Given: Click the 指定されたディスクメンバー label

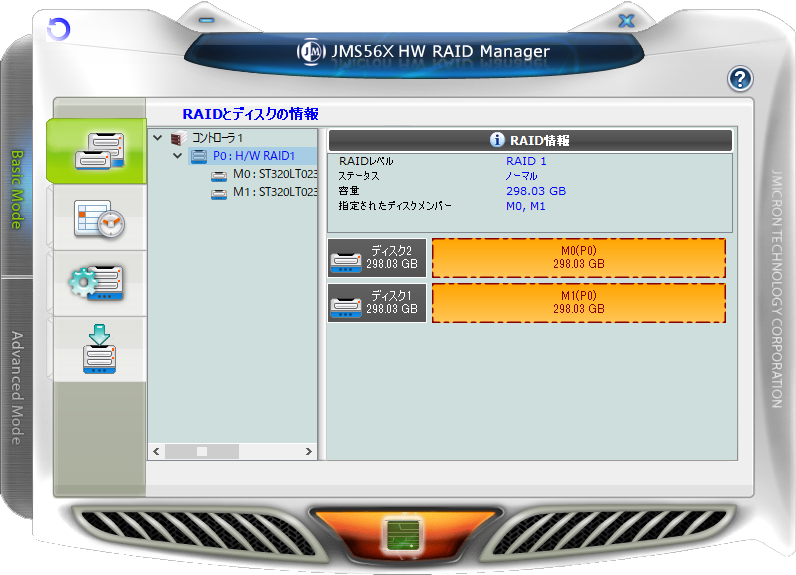Looking at the screenshot, I should click(x=395, y=206).
